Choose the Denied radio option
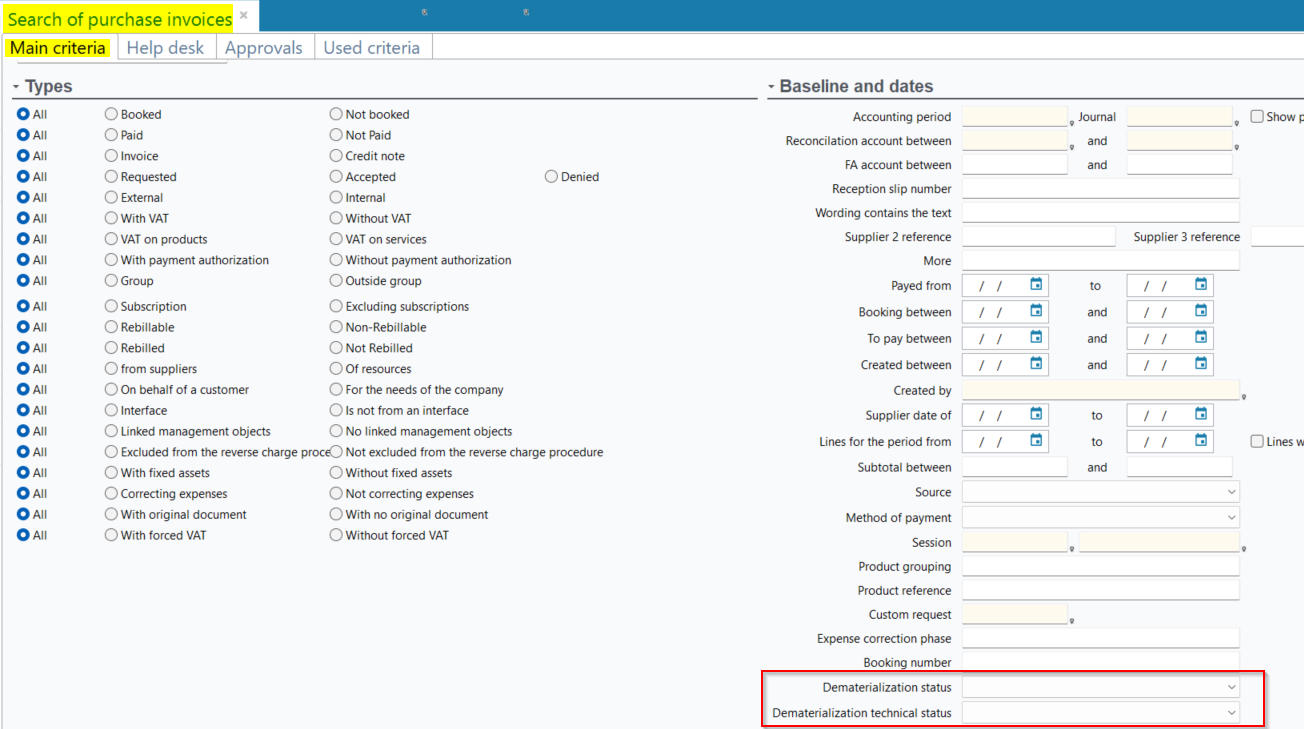Viewport: 1304px width, 729px height. [551, 177]
